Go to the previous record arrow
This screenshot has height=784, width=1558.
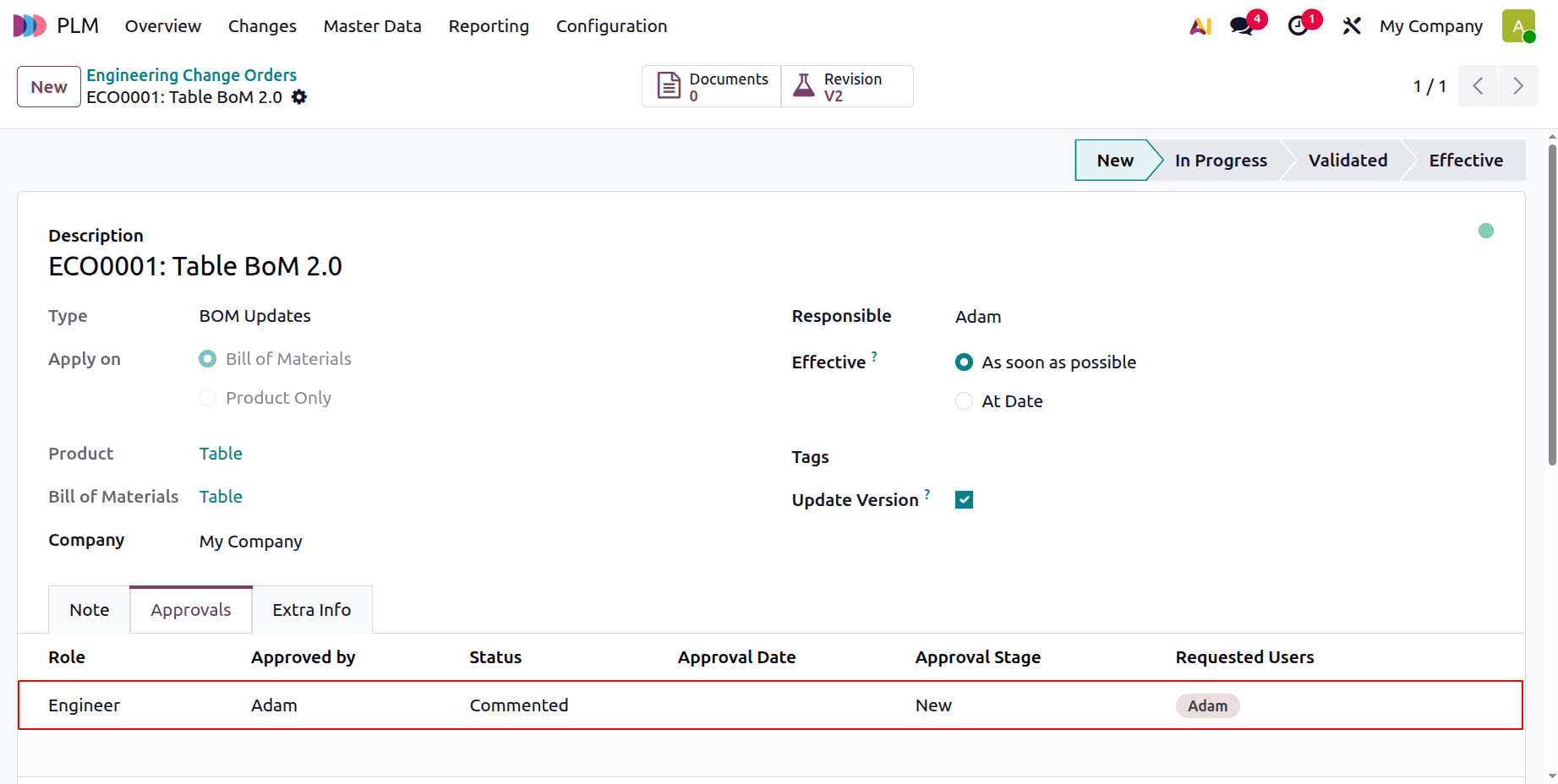point(1478,86)
